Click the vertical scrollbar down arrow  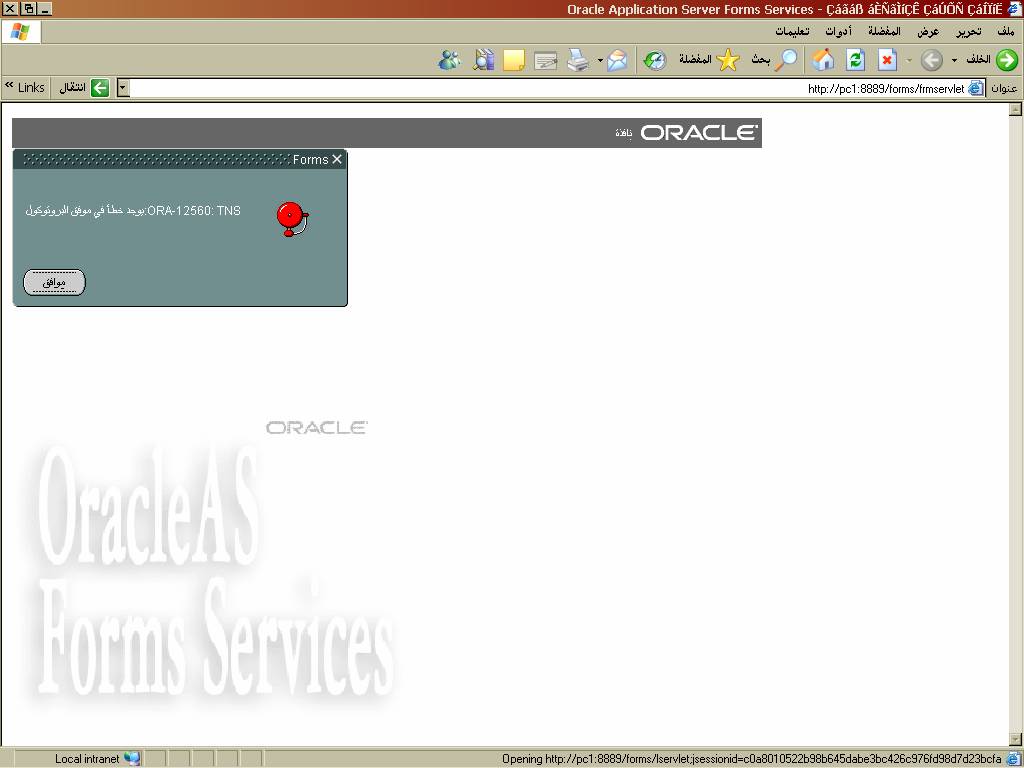pyautogui.click(x=1014, y=739)
